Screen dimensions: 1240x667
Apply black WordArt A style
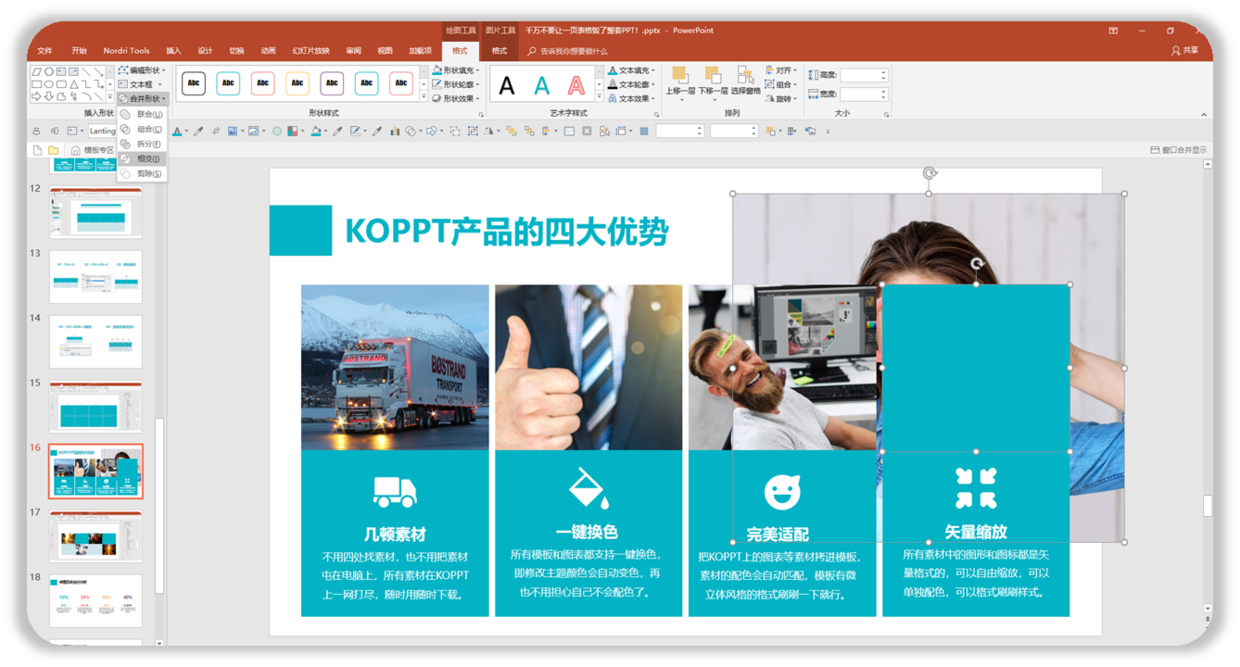(507, 86)
